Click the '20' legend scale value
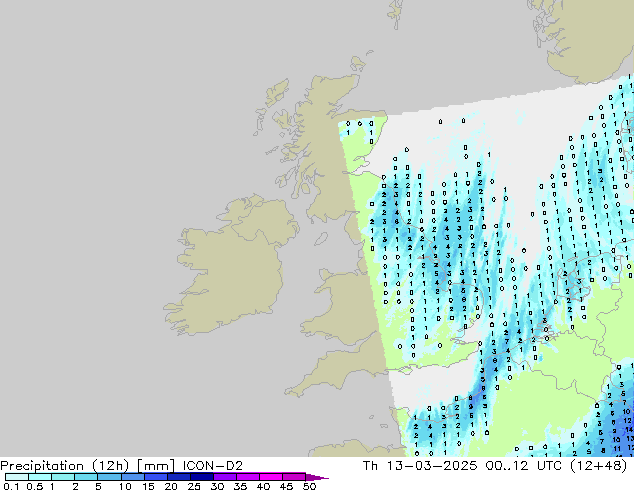The height and width of the screenshot is (490, 634). pos(171,486)
